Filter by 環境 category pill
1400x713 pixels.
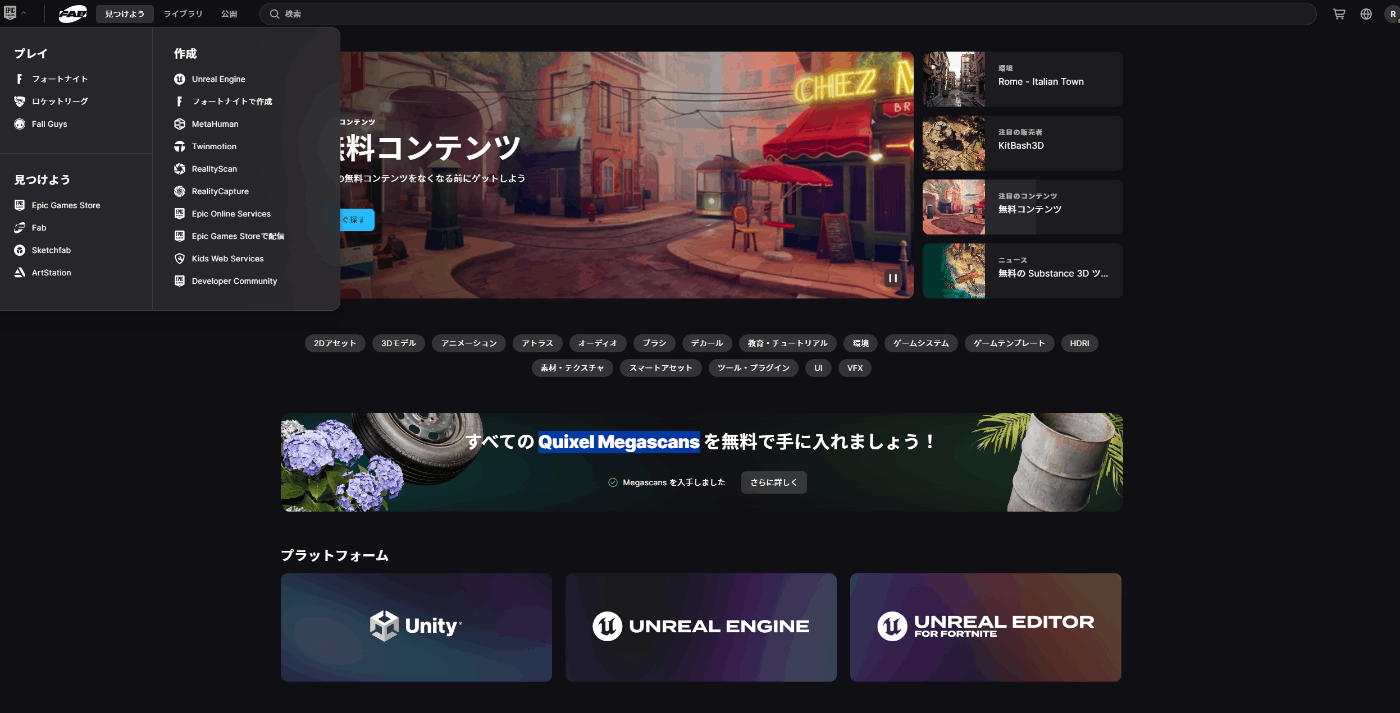[860, 343]
